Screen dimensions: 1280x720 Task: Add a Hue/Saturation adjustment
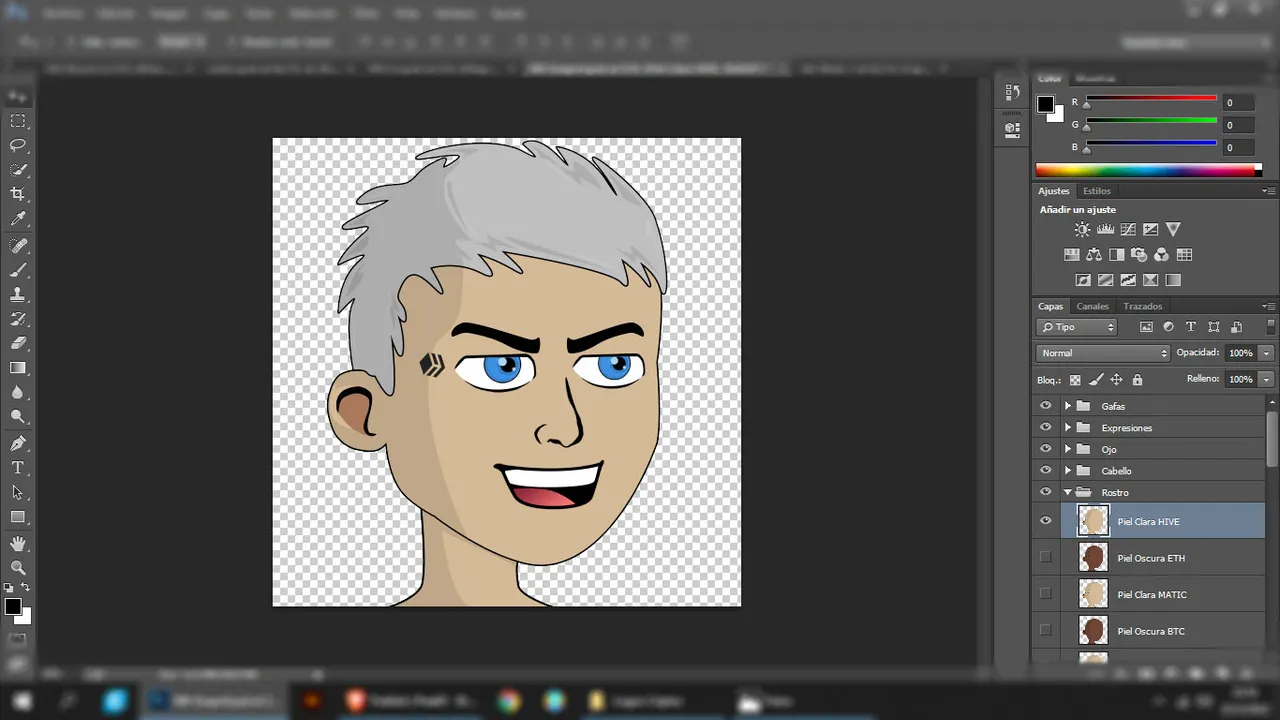[1071, 255]
